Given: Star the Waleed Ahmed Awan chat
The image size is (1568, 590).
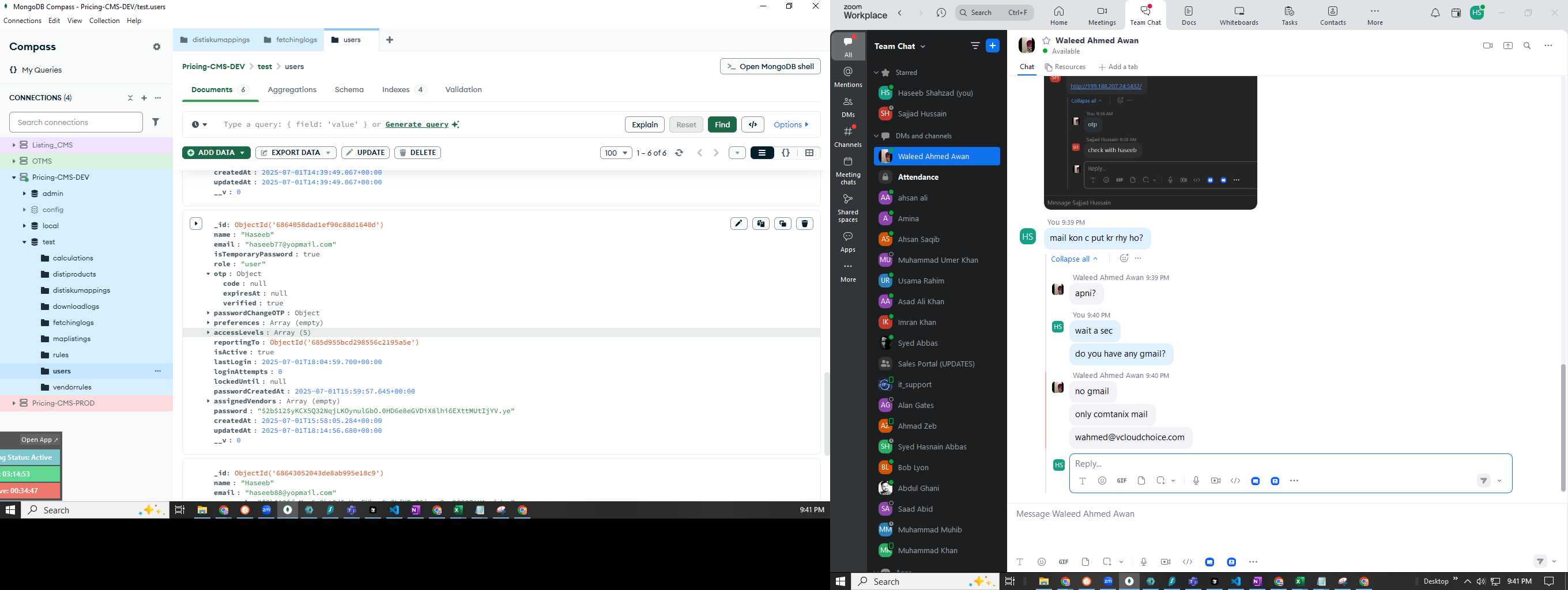Looking at the screenshot, I should (x=1046, y=41).
